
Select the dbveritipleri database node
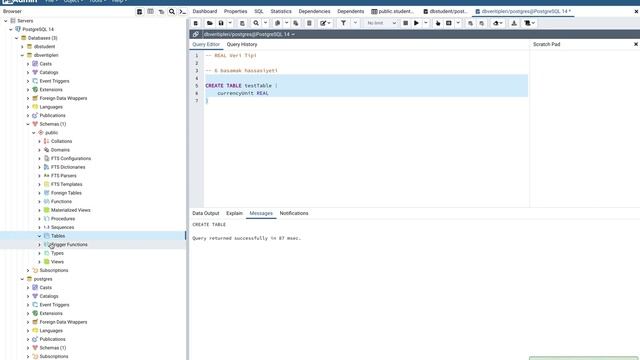coord(46,55)
